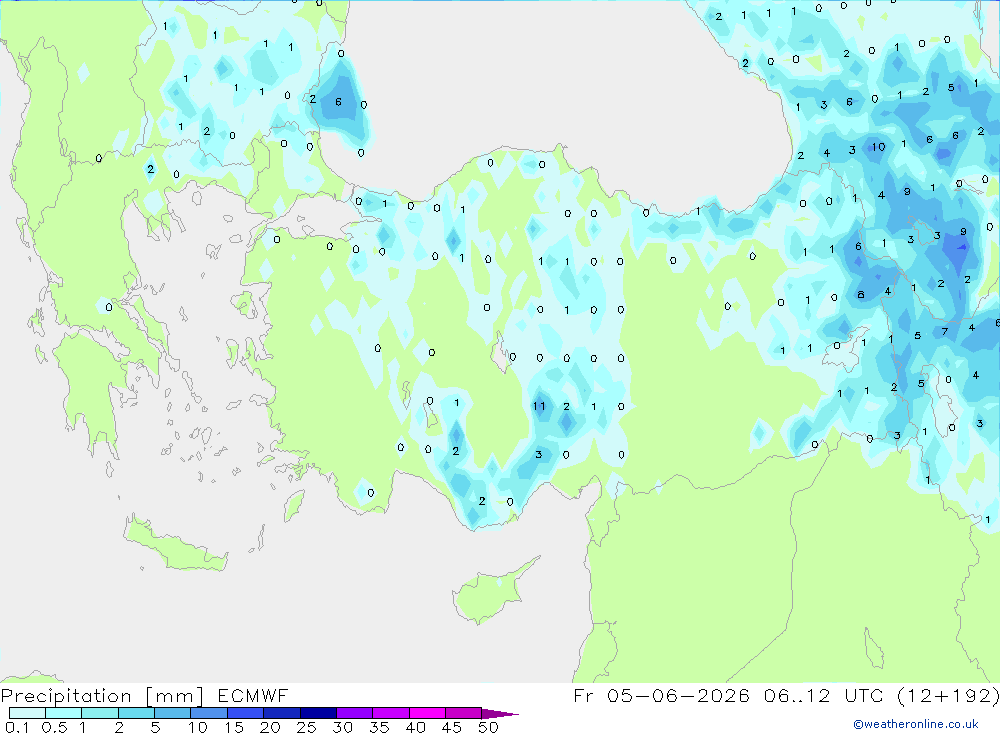Click the 0.5–1 mm legend color swatch
The image size is (1000, 733).
64,713
